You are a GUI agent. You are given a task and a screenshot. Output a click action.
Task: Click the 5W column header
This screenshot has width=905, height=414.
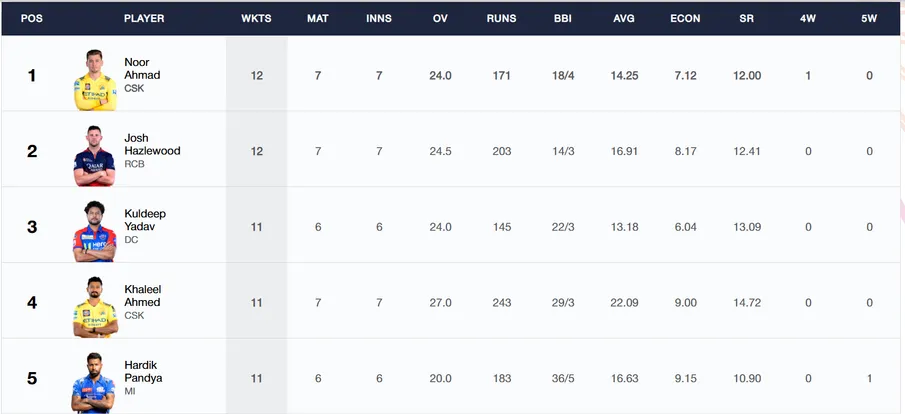[869, 18]
